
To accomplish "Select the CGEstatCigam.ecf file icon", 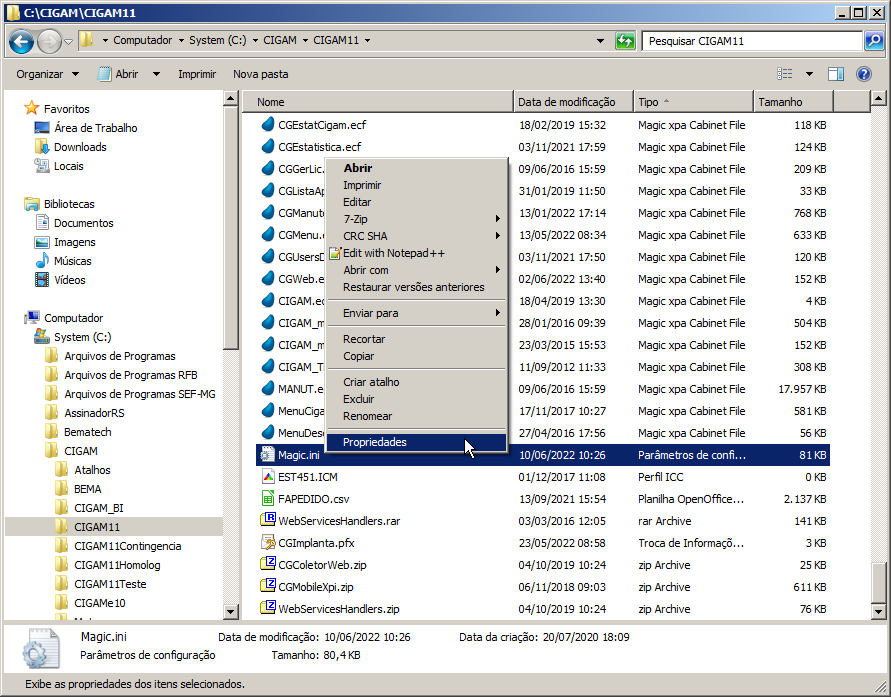I will tap(268, 124).
